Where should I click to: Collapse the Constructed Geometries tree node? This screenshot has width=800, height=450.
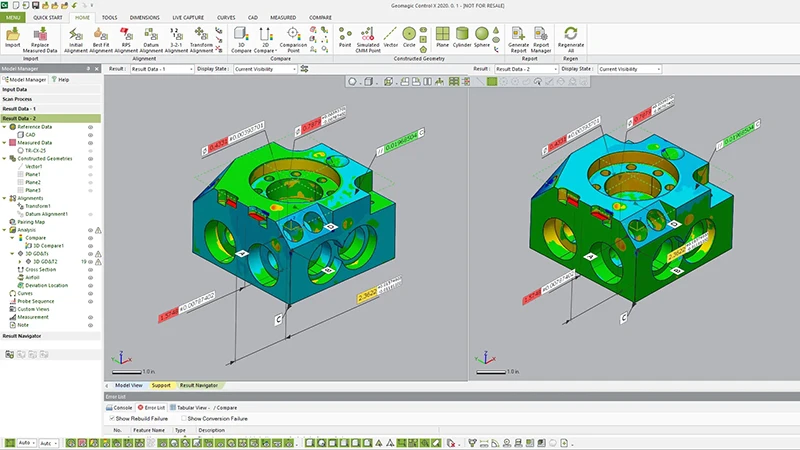pyautogui.click(x=4, y=159)
